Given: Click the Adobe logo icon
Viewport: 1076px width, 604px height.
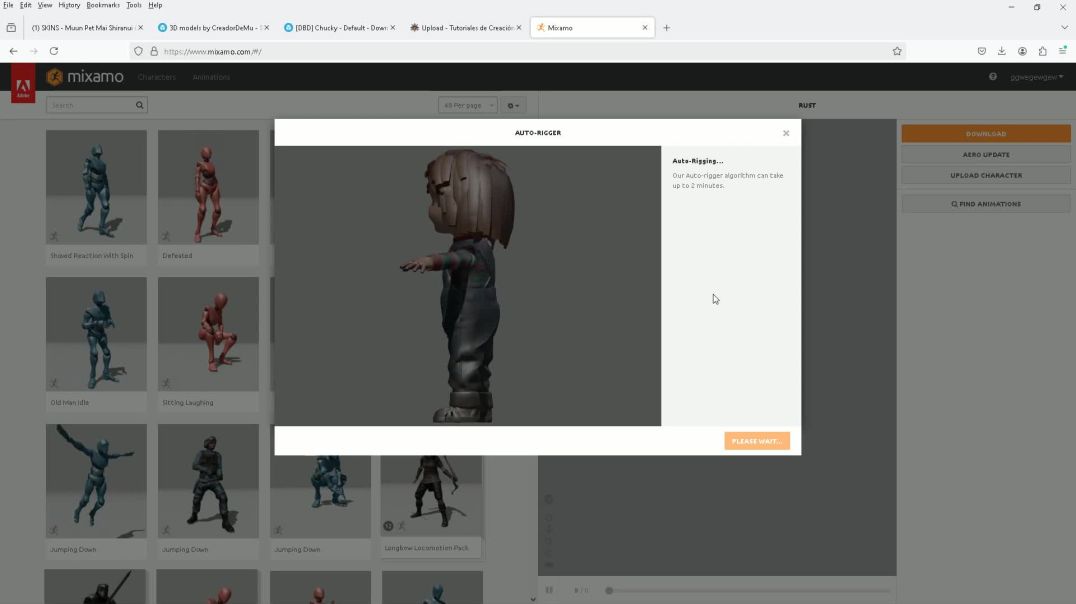Looking at the screenshot, I should pyautogui.click(x=22, y=84).
